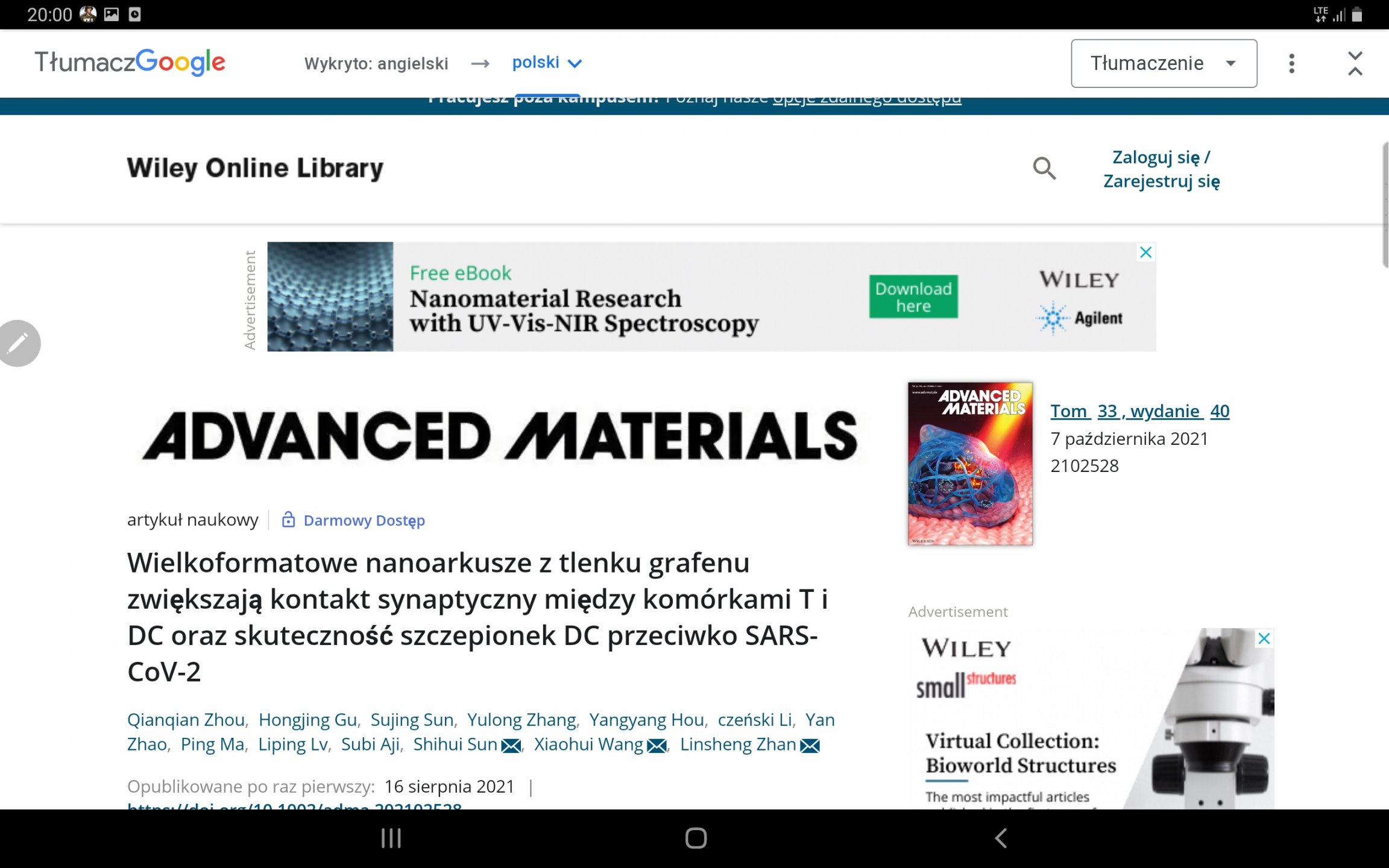Tap the three-dot more options menu
Image resolution: width=1389 pixels, height=868 pixels.
coord(1291,63)
